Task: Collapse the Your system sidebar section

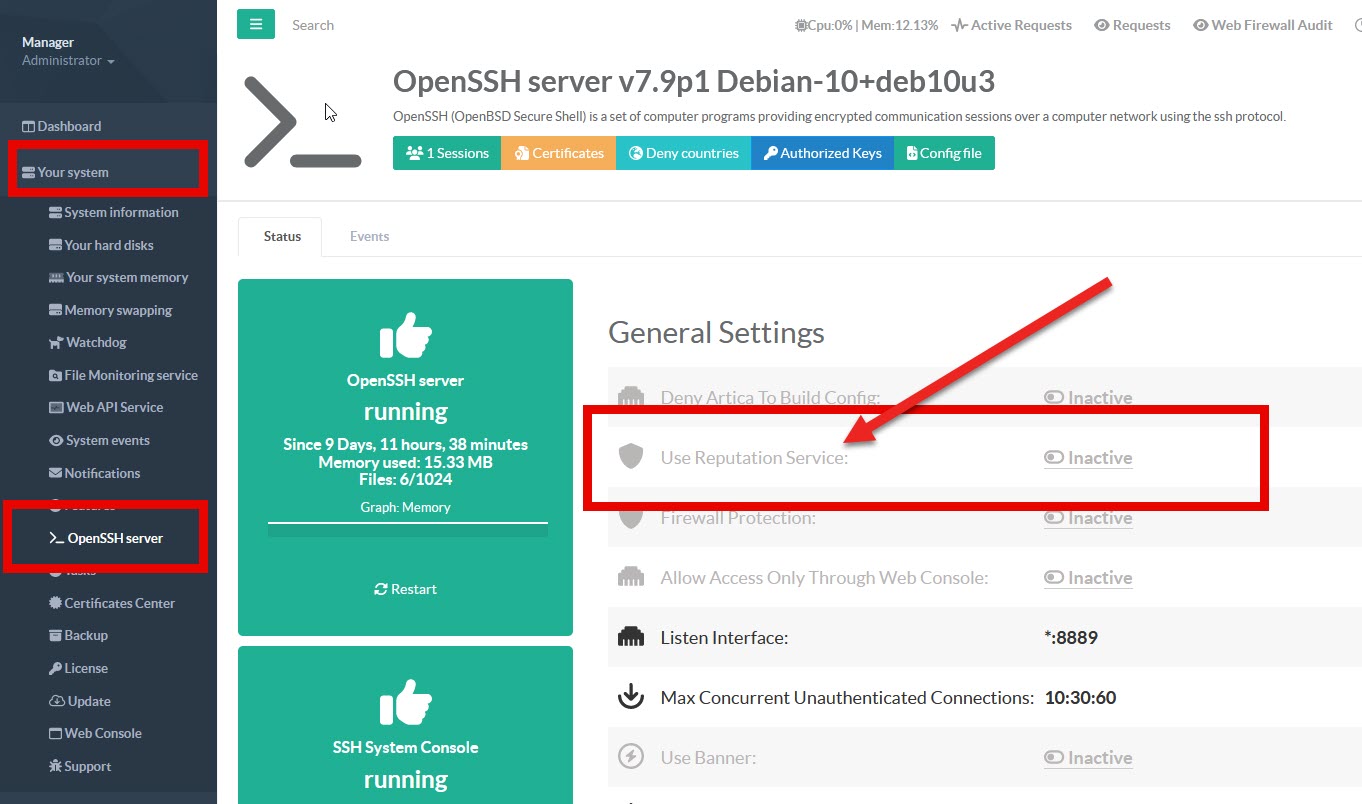Action: click(73, 172)
